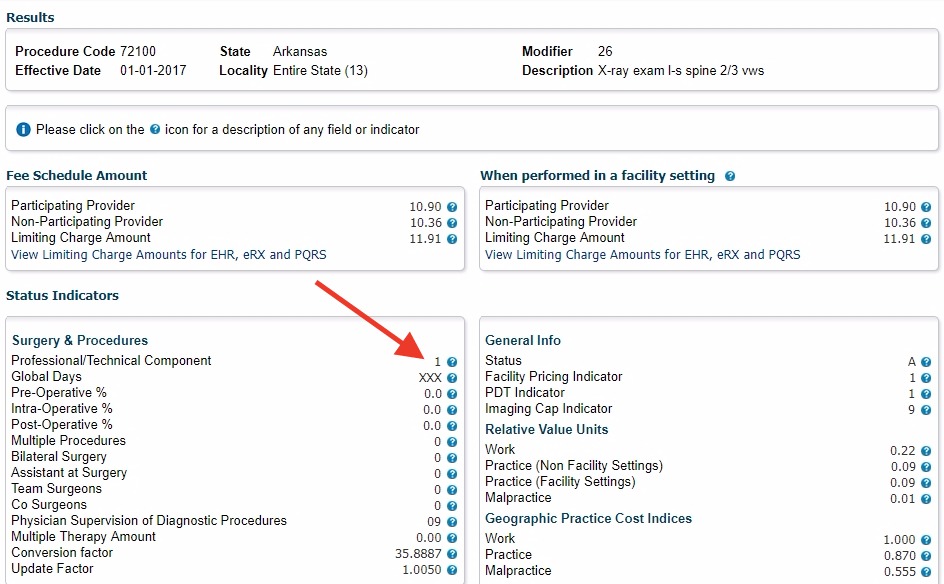Viewport: 944px width, 584px height.
Task: Click the blue info icon in notice bar
Action: (x=24, y=130)
